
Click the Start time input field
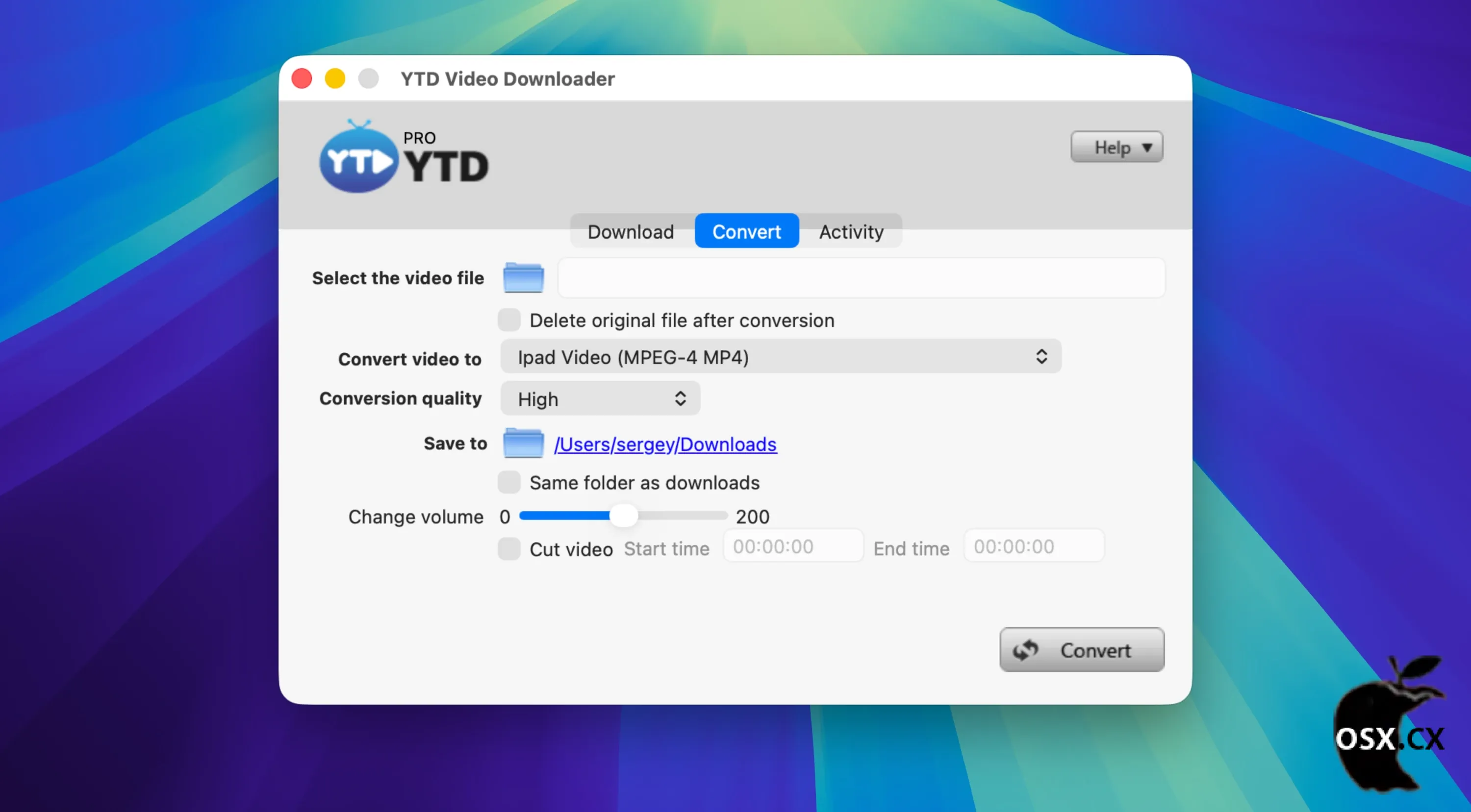click(792, 547)
